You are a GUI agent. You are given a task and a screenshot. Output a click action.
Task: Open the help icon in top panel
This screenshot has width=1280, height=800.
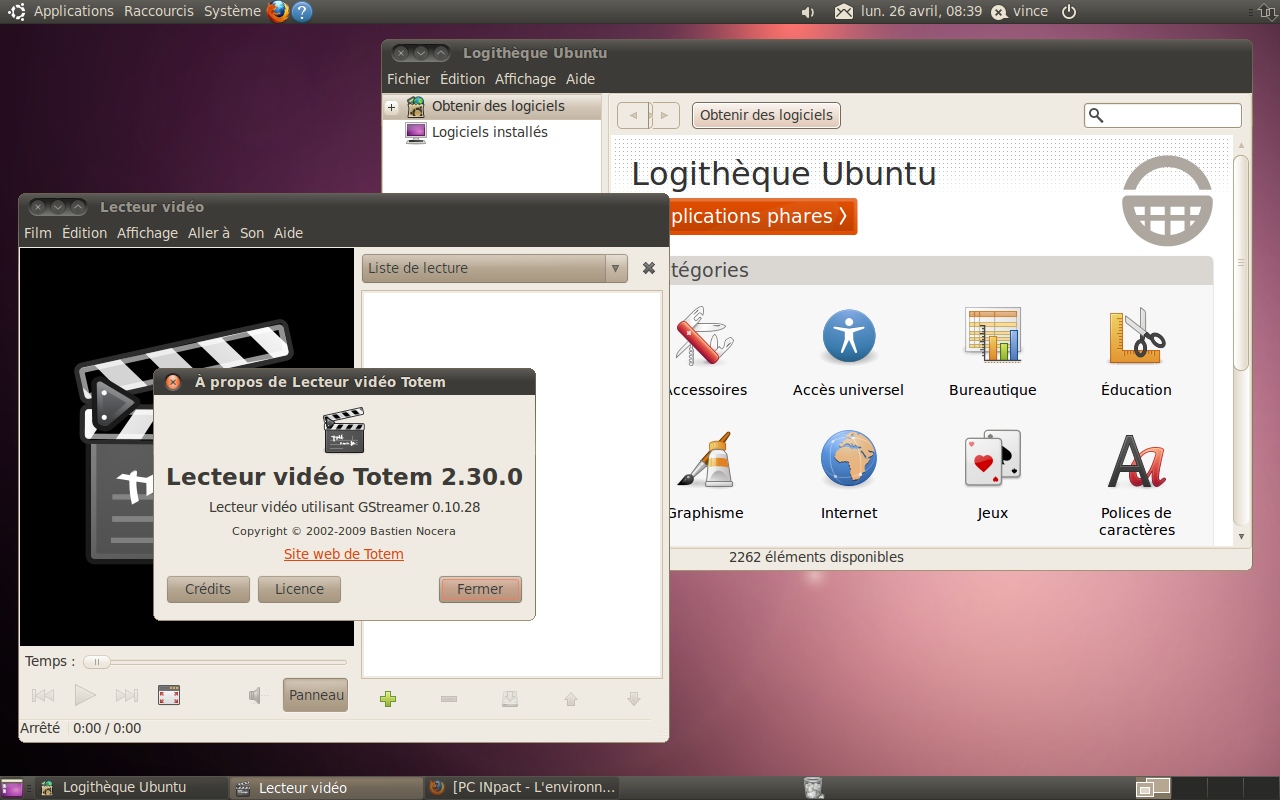(x=302, y=12)
